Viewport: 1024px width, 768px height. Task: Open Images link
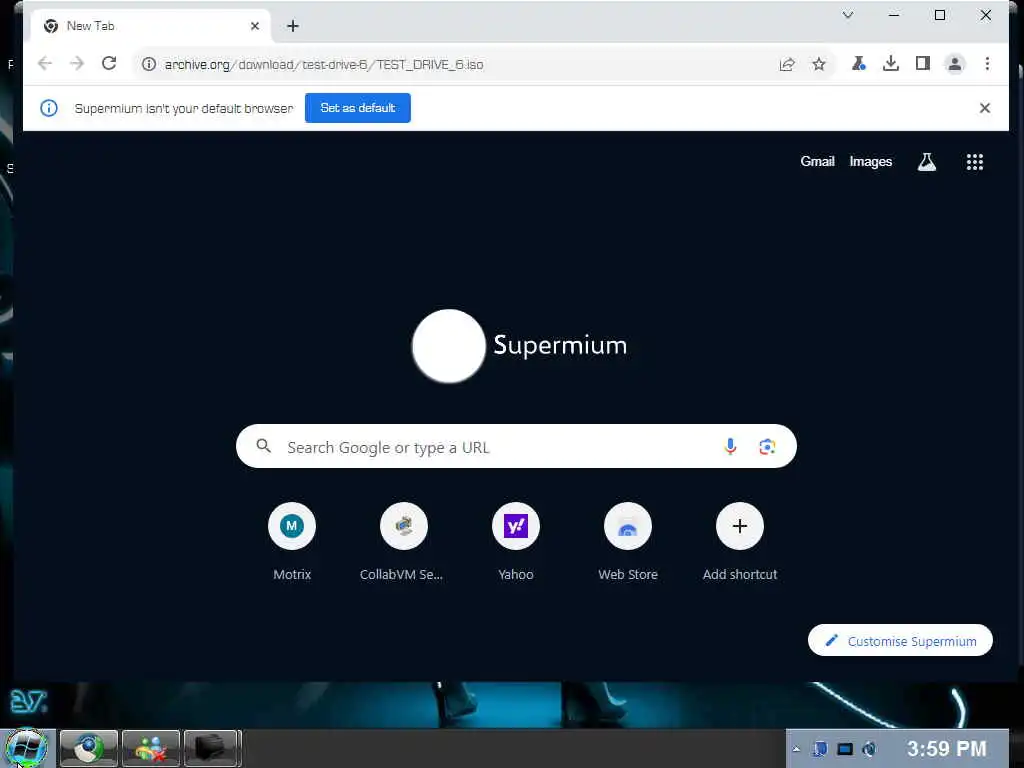click(871, 161)
